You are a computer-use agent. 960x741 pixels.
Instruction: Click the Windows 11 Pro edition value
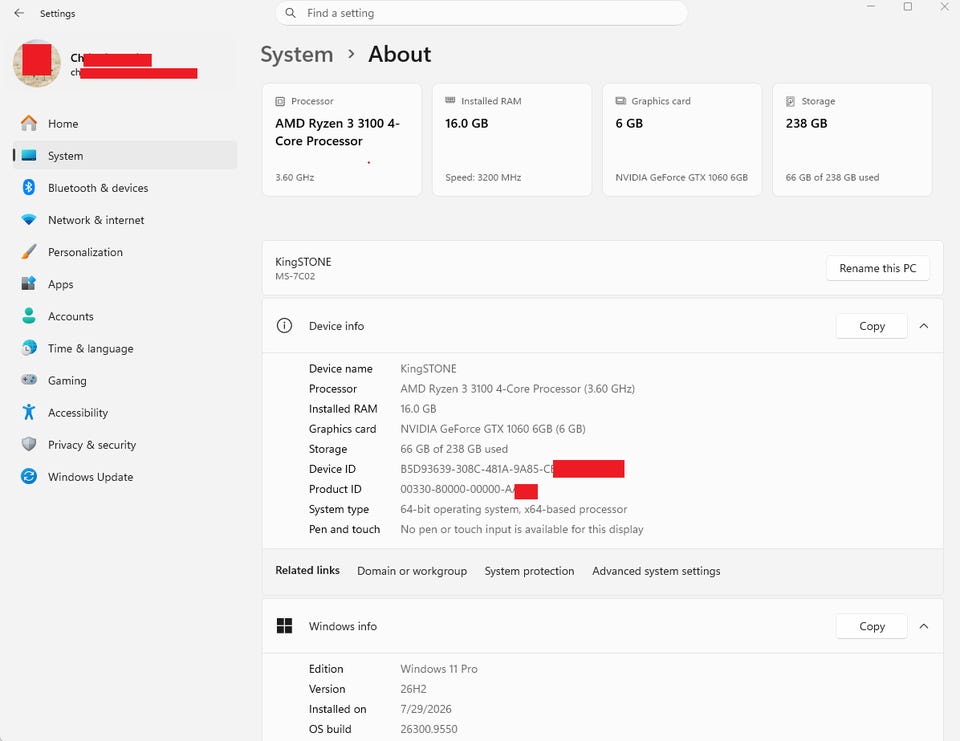pyautogui.click(x=439, y=669)
